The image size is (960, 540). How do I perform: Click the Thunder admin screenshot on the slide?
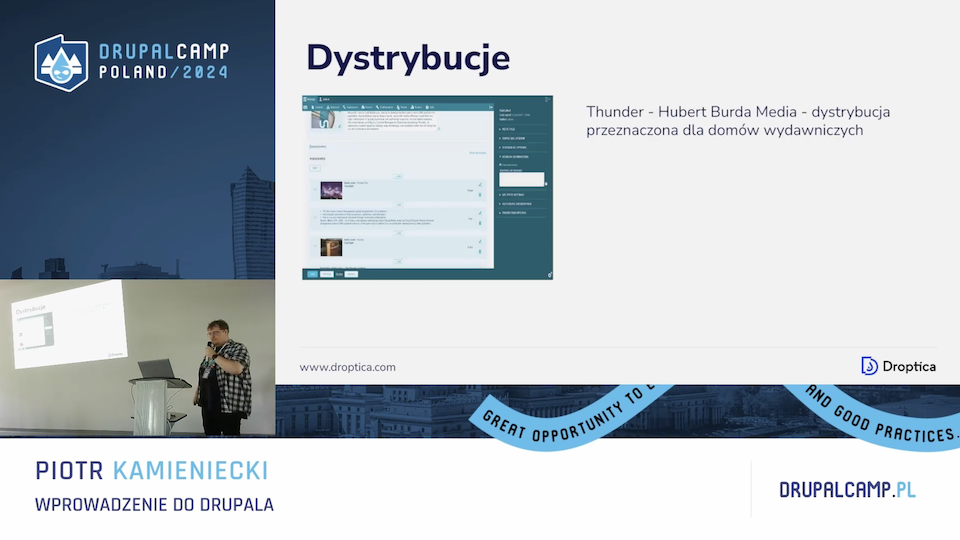click(427, 187)
